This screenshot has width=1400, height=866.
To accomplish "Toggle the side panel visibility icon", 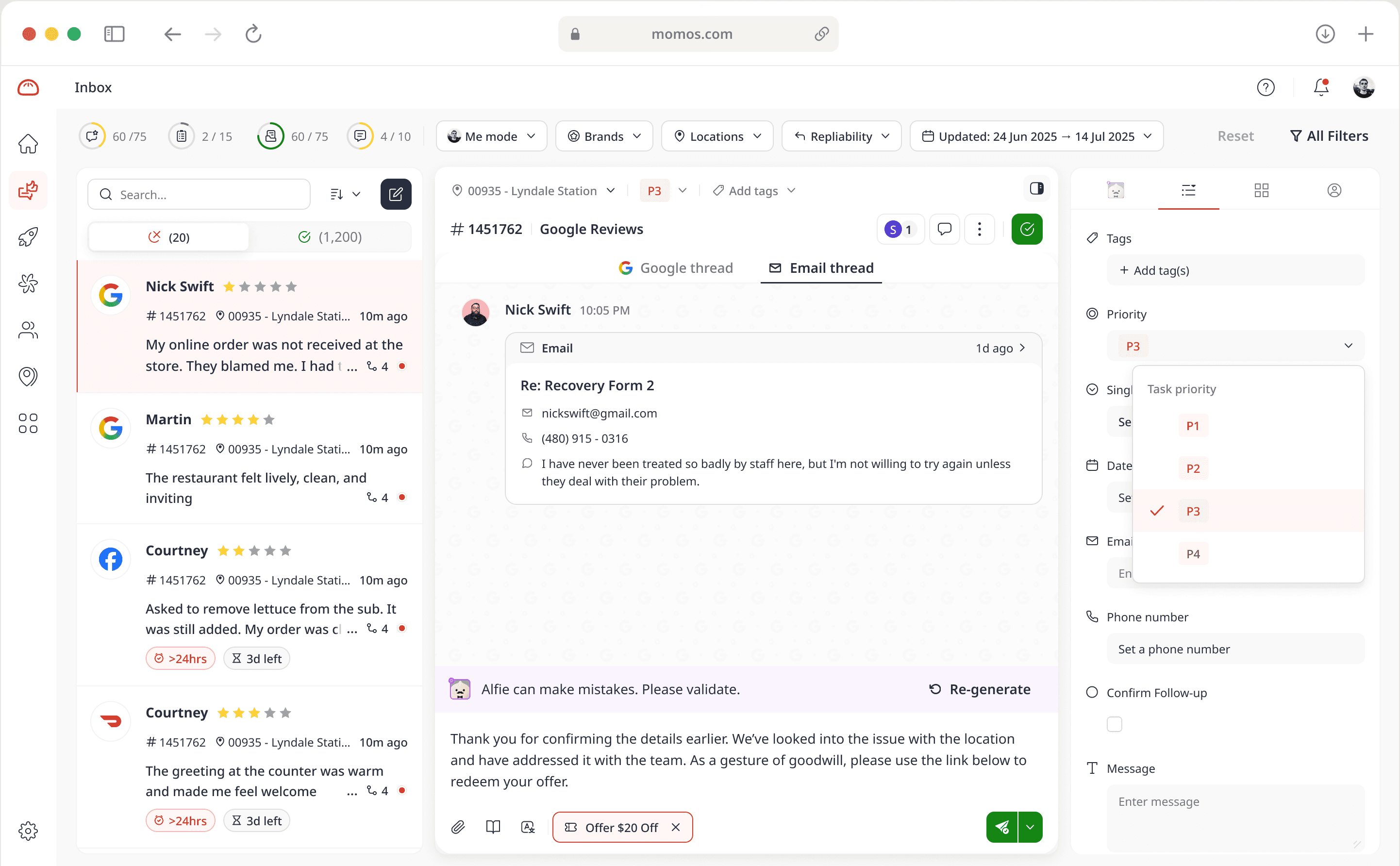I will (1036, 189).
